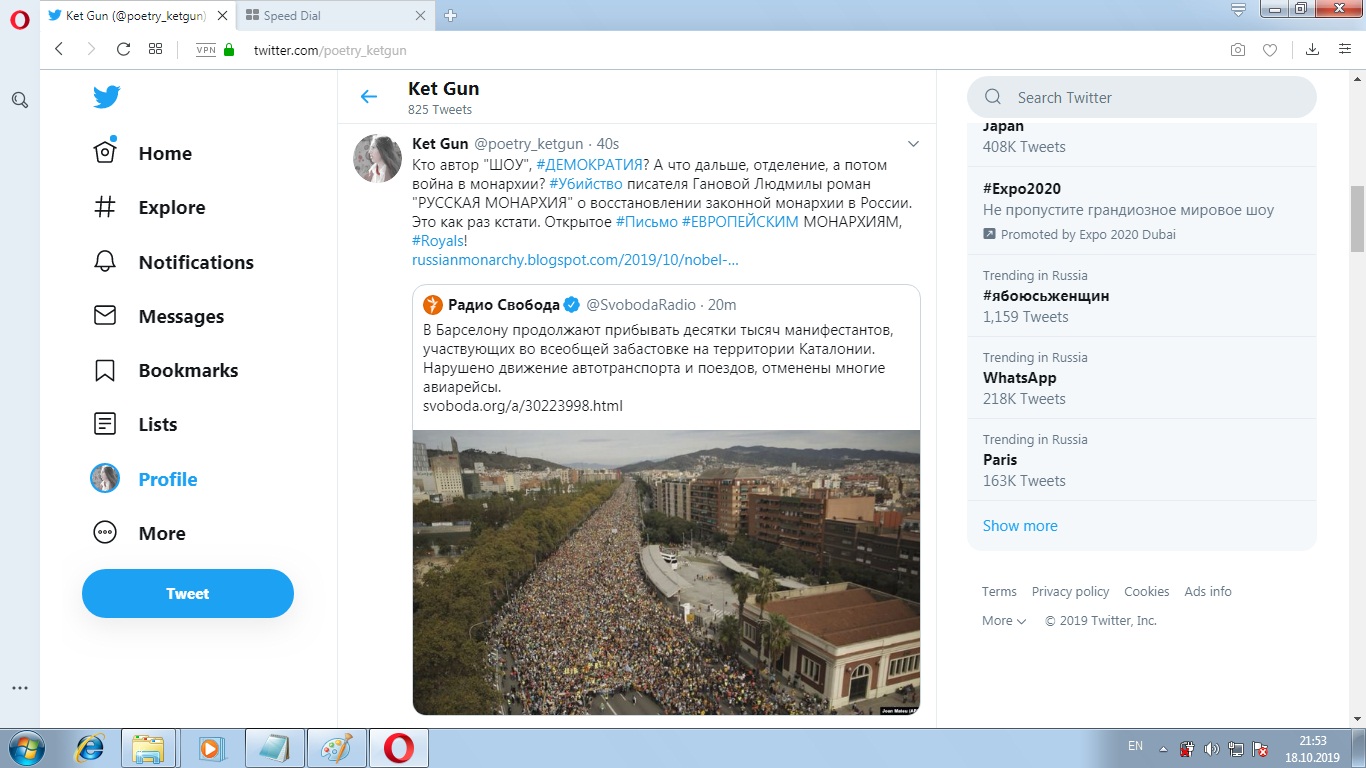The width and height of the screenshot is (1366, 768).
Task: Open the Home feed
Action: click(164, 153)
